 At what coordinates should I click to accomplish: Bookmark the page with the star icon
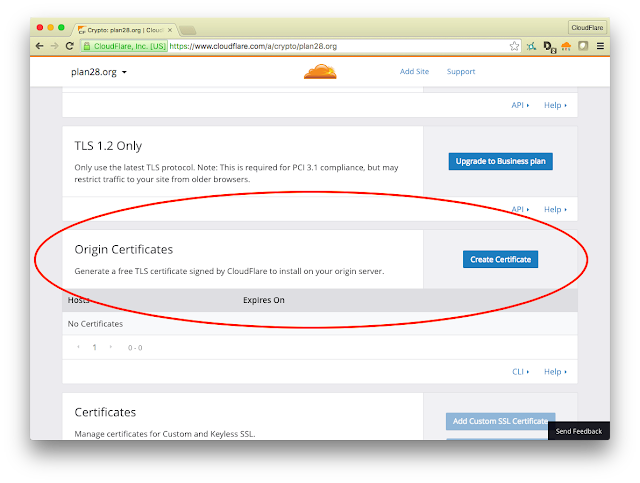click(x=514, y=46)
